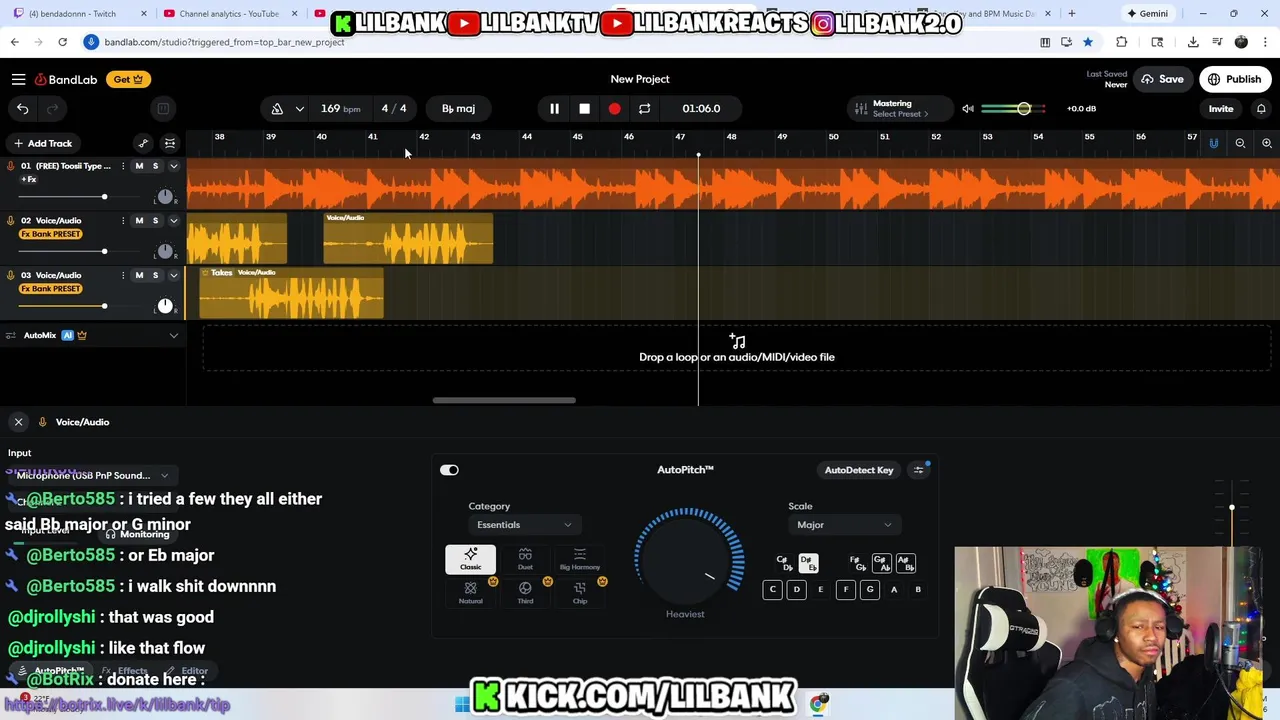Mute the master volume speaker icon

[x=967, y=108]
